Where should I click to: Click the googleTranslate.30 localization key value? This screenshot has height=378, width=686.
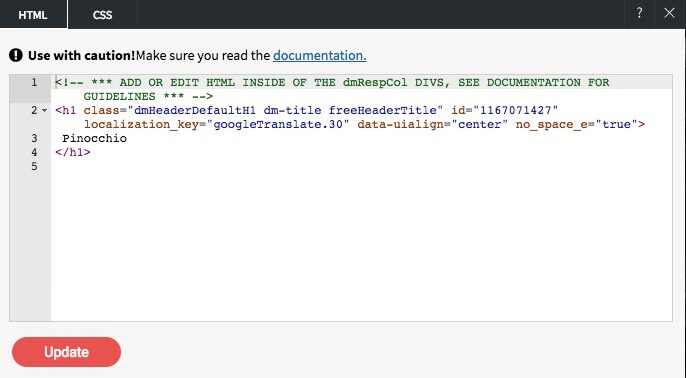pos(278,124)
